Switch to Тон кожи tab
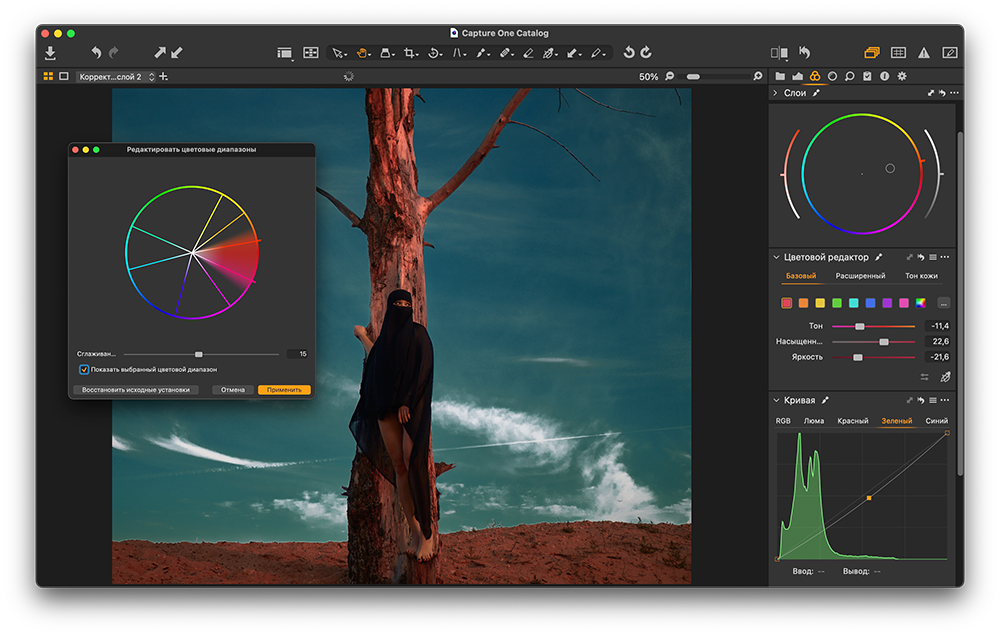1000x635 pixels. tap(921, 276)
